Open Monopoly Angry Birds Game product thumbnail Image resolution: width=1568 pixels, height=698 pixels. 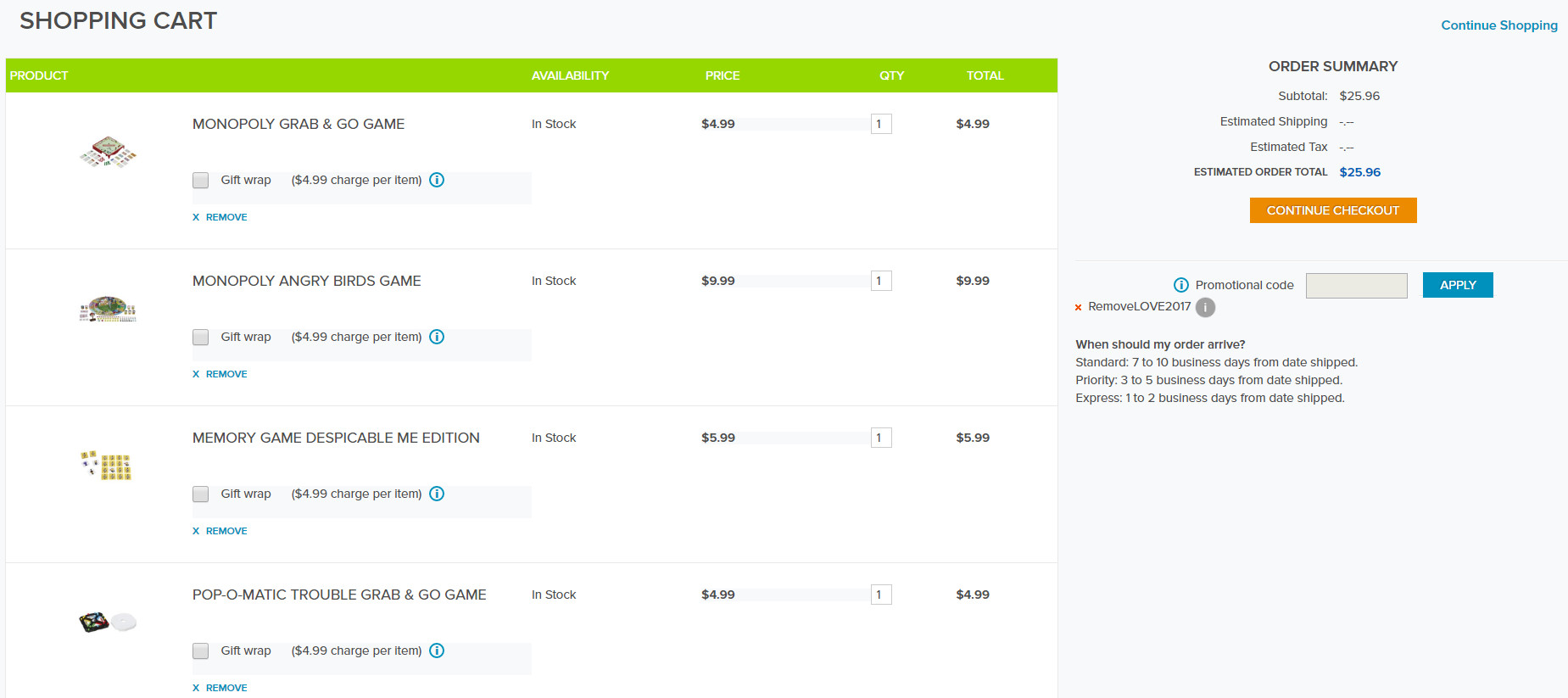(x=108, y=309)
